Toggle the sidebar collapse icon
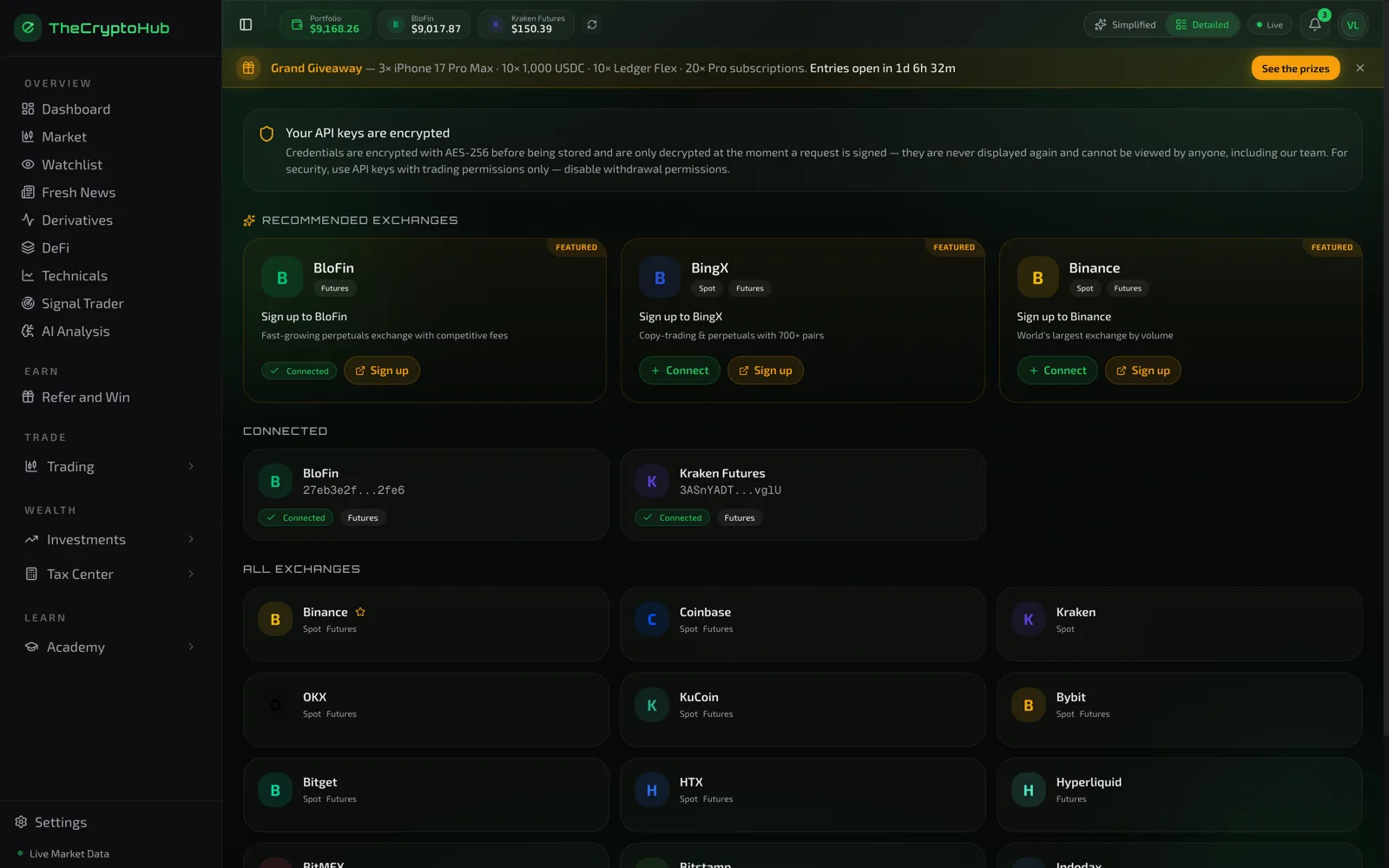Screen dimensions: 1389x868 click(x=246, y=24)
